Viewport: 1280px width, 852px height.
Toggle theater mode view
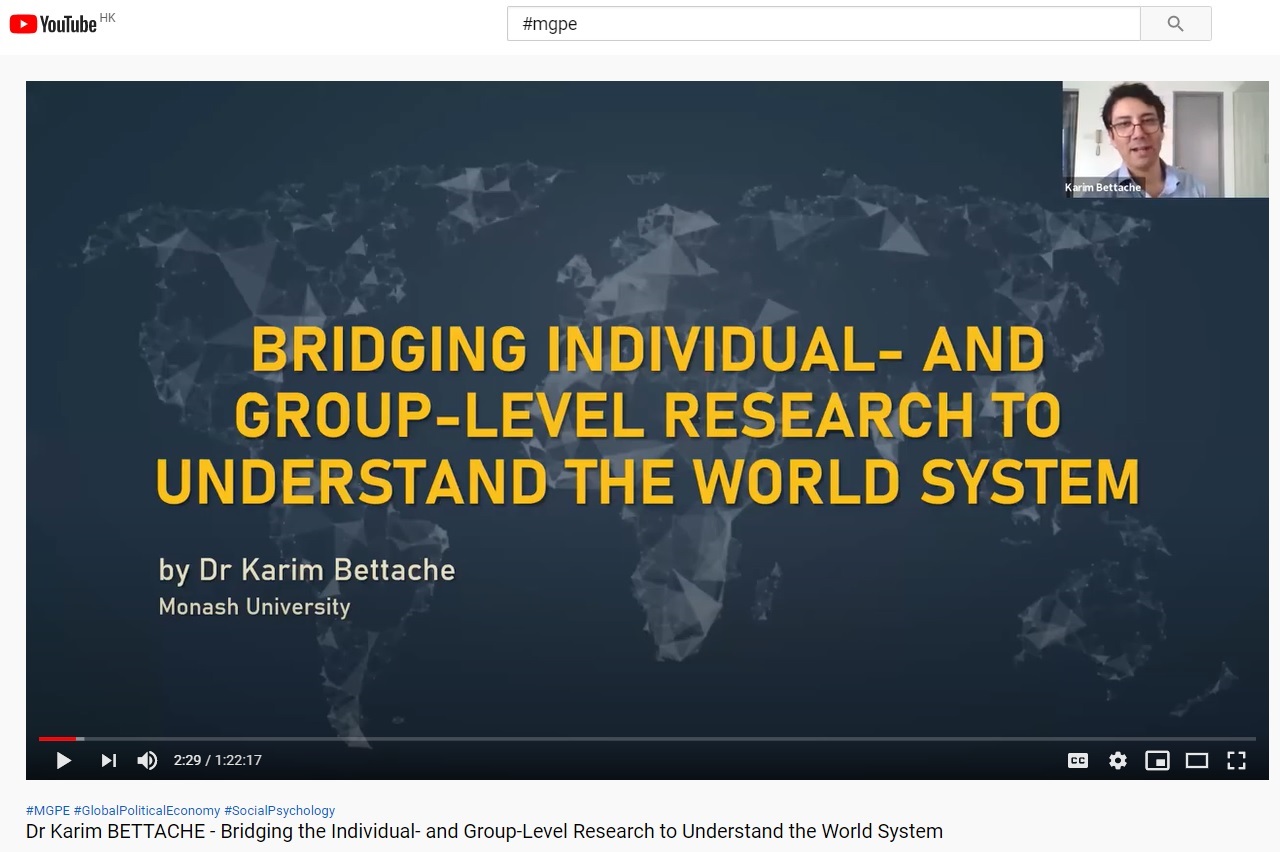tap(1197, 761)
